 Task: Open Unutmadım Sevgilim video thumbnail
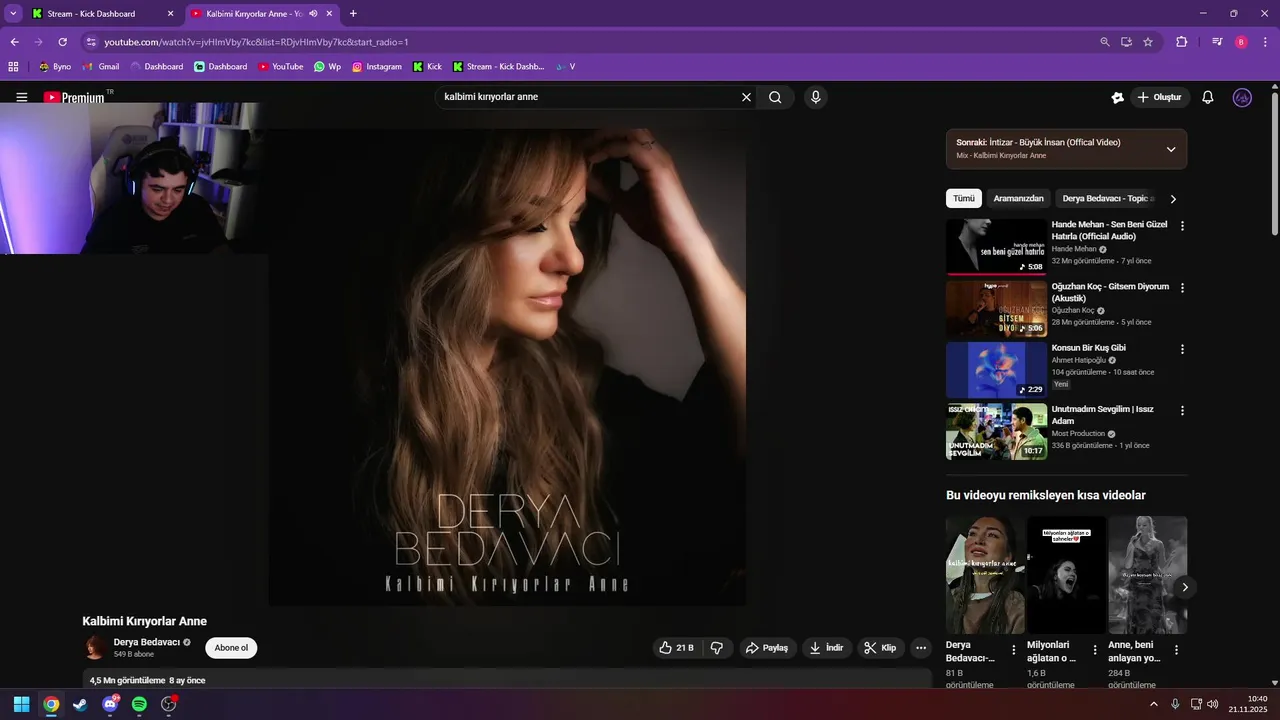point(996,431)
